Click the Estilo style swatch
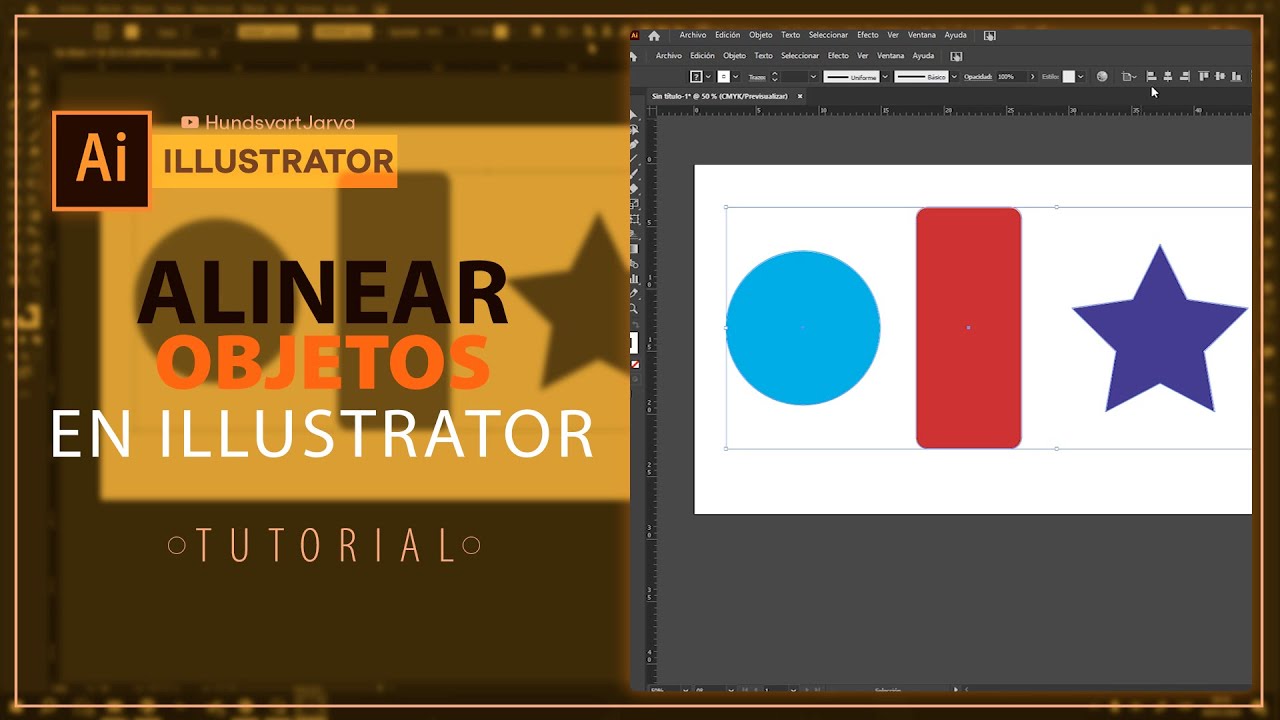1280x720 pixels. pyautogui.click(x=1069, y=76)
